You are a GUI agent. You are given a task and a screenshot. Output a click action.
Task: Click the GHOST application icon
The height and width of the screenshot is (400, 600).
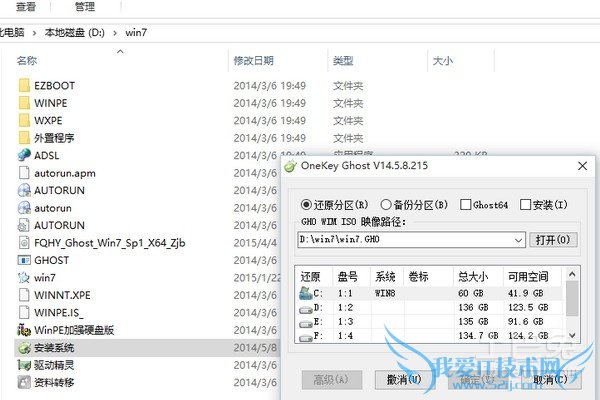pos(24,260)
